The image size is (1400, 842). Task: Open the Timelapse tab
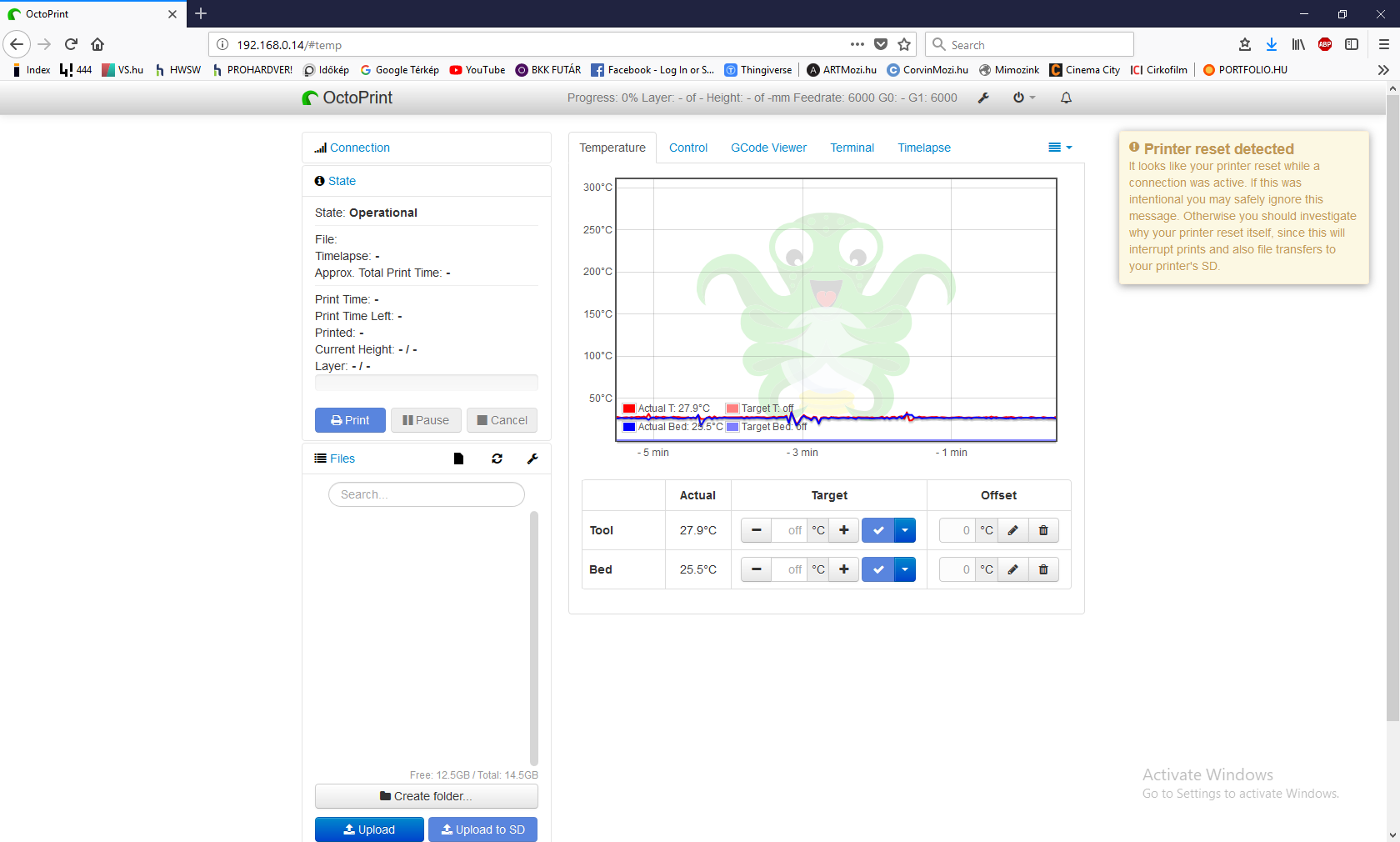coord(924,148)
